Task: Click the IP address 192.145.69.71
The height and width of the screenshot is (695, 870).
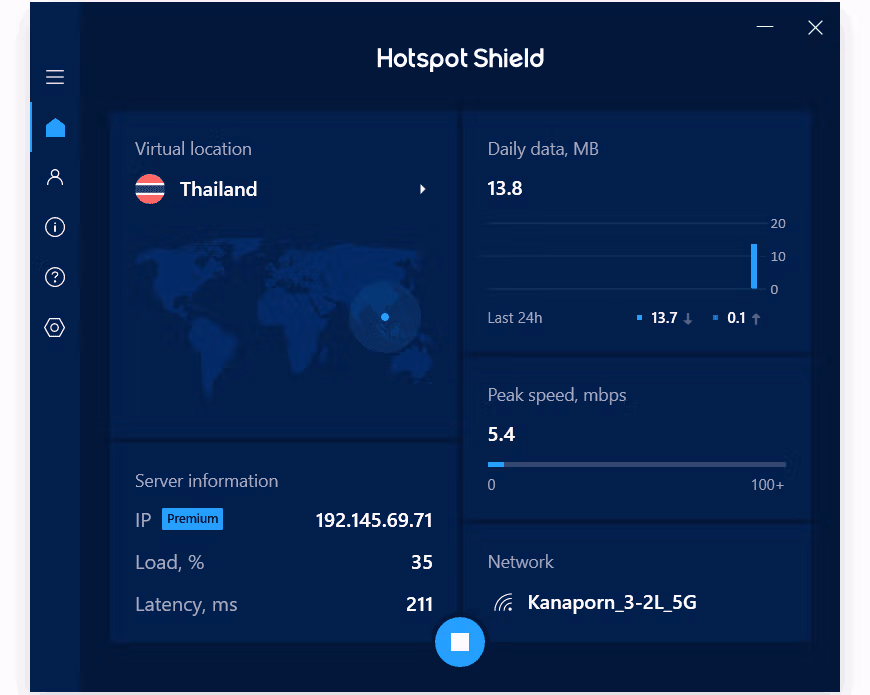Action: point(373,520)
